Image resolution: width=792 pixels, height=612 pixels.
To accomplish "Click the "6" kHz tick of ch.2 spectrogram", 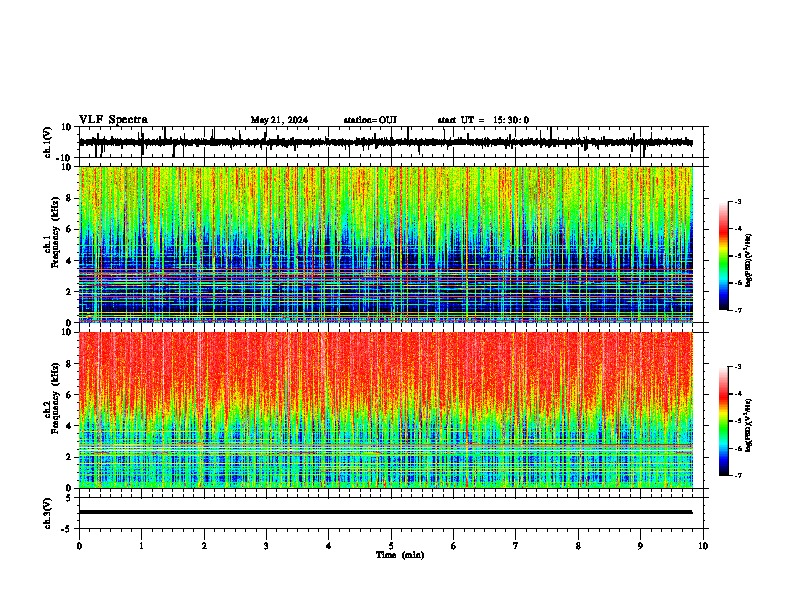I will coord(69,395).
